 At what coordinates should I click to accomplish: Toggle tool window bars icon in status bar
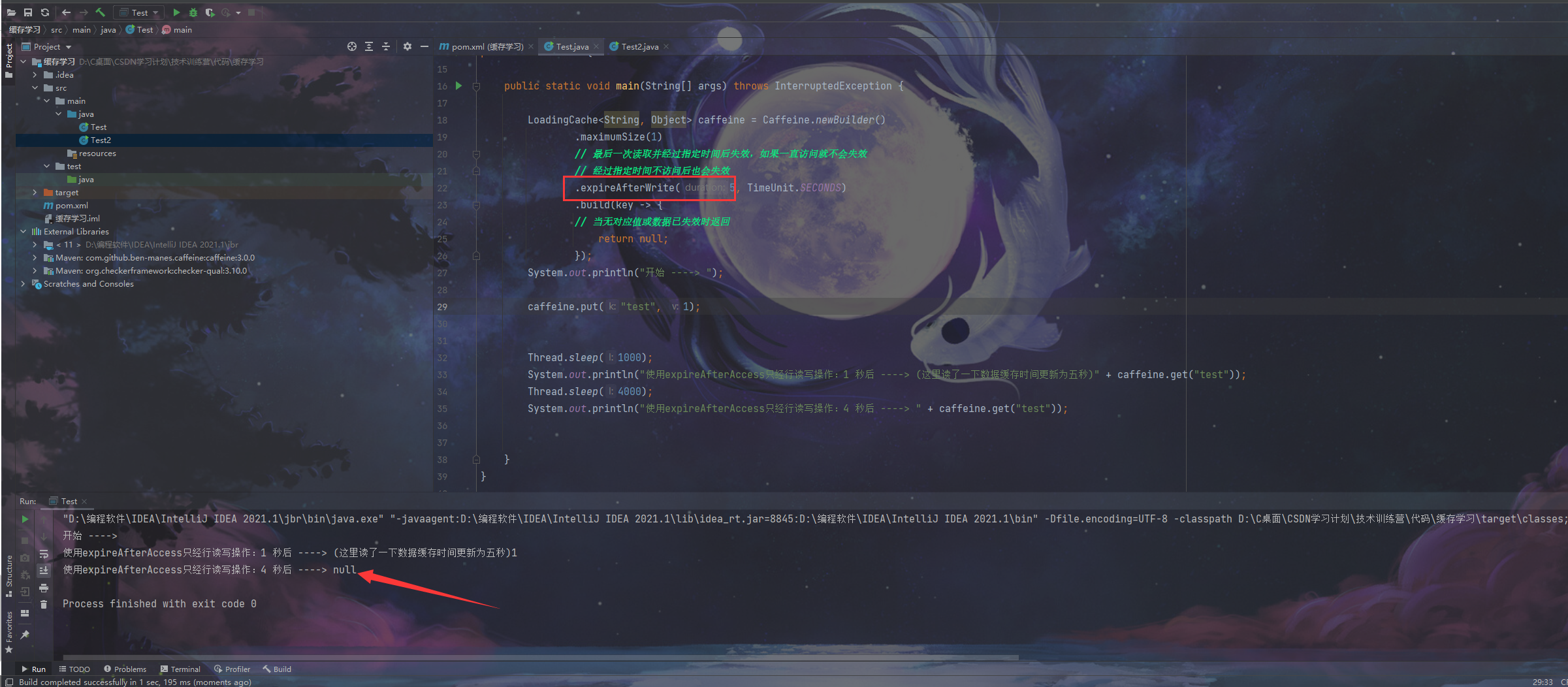9,682
